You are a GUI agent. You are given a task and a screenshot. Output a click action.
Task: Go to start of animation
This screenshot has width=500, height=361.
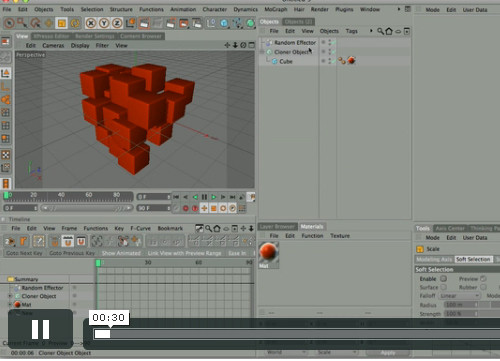pyautogui.click(x=176, y=197)
